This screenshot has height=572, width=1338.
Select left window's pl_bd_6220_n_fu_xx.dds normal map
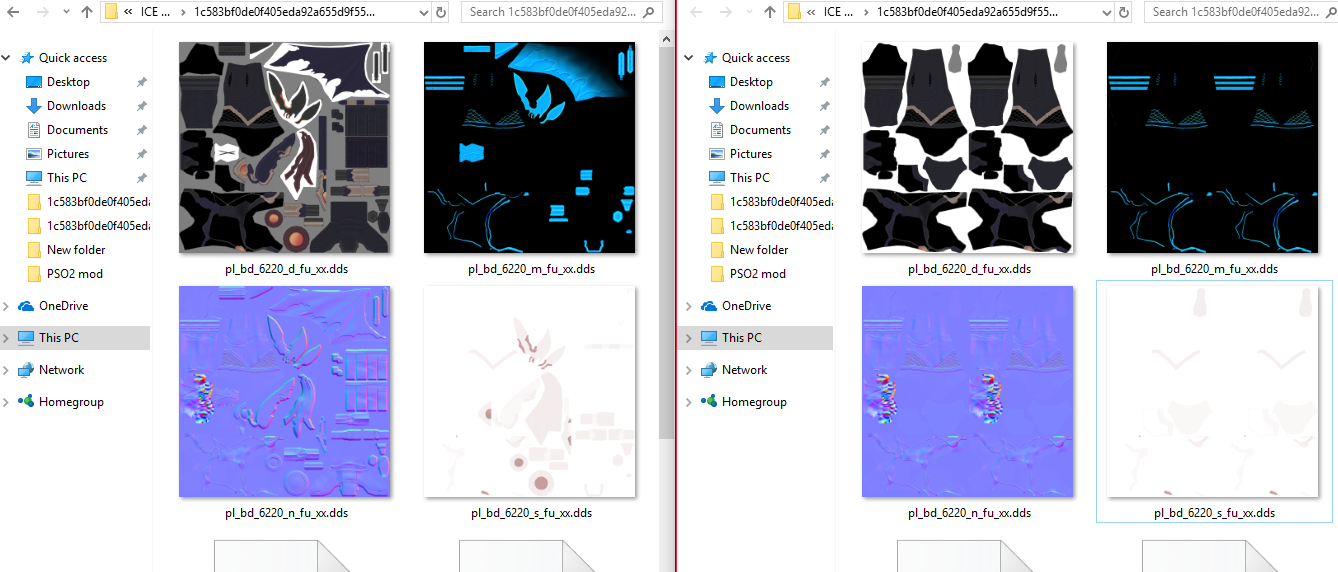(x=285, y=391)
